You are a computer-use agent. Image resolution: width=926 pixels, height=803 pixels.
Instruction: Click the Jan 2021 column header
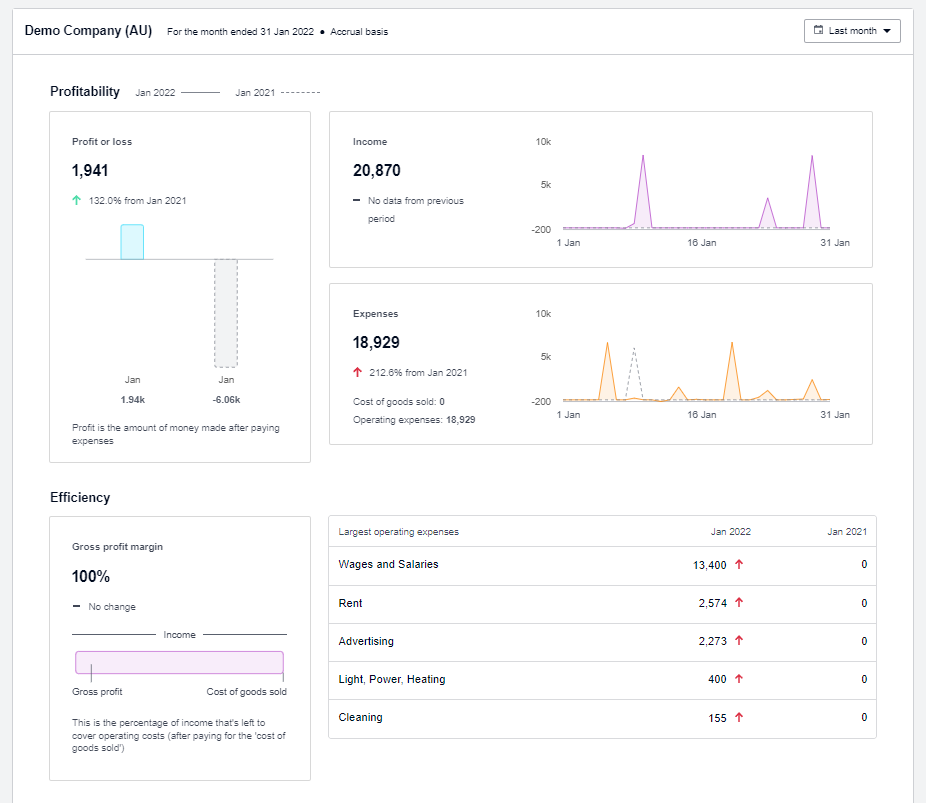pos(847,531)
